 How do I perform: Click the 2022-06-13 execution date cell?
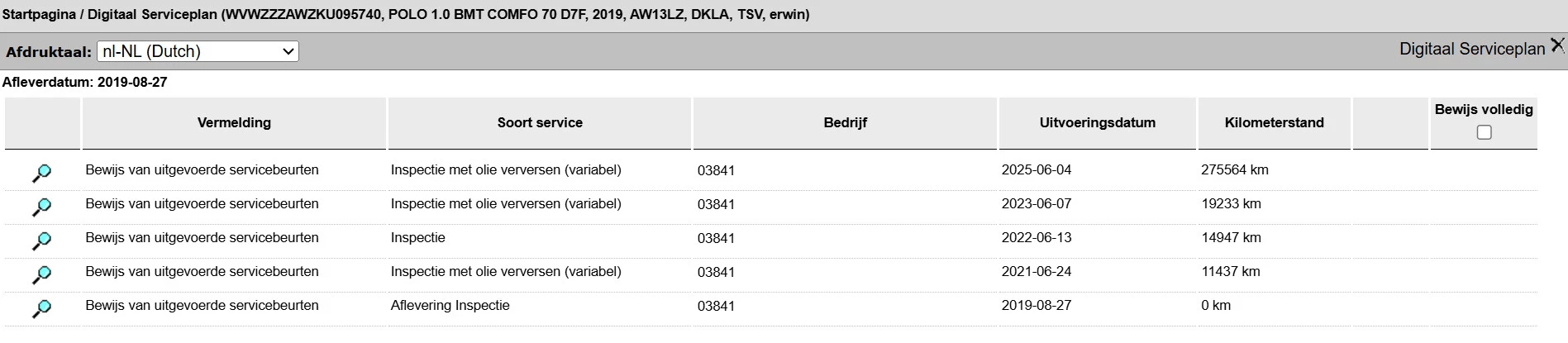1036,237
